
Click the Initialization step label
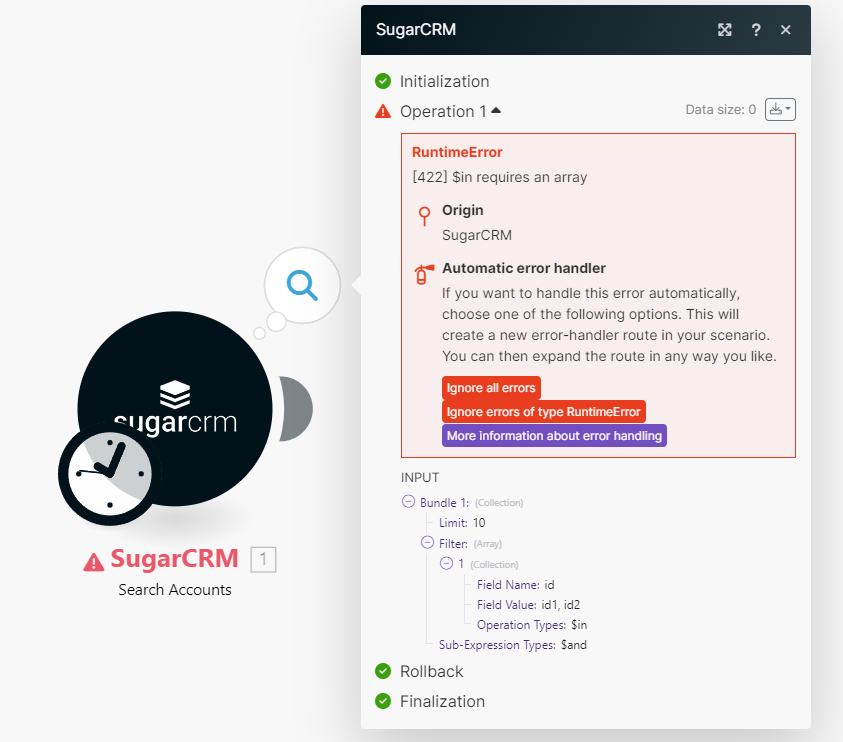point(445,81)
